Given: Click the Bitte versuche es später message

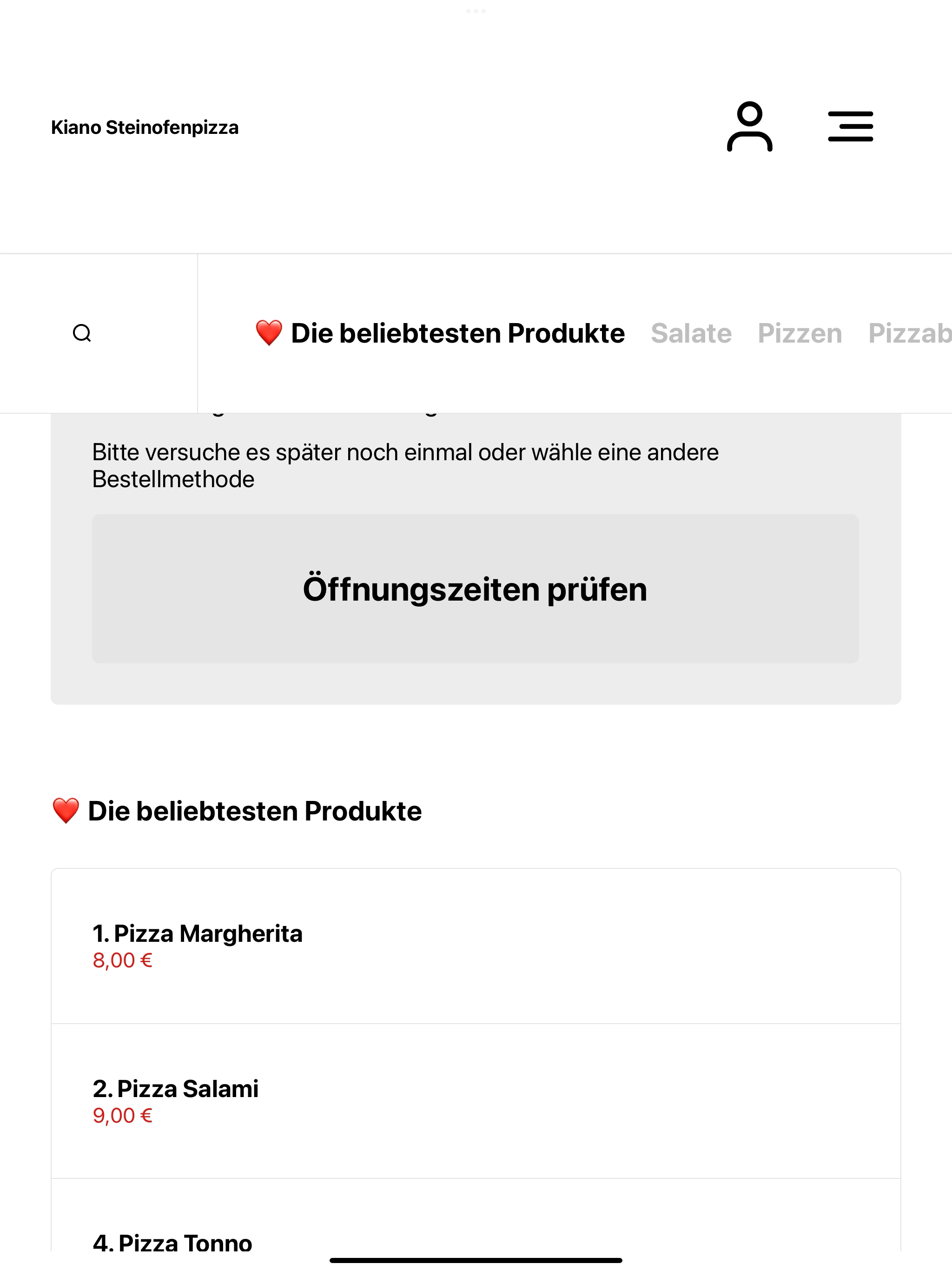Looking at the screenshot, I should 405,466.
